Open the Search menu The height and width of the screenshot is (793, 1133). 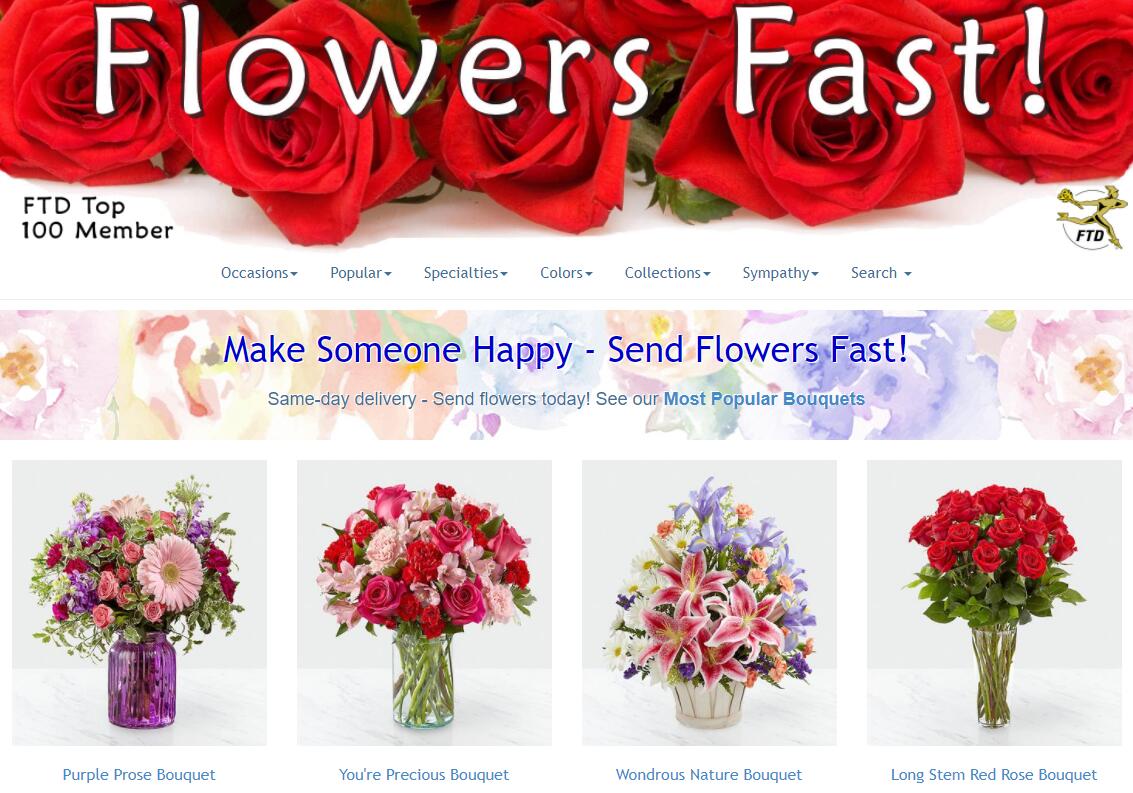pyautogui.click(x=881, y=273)
